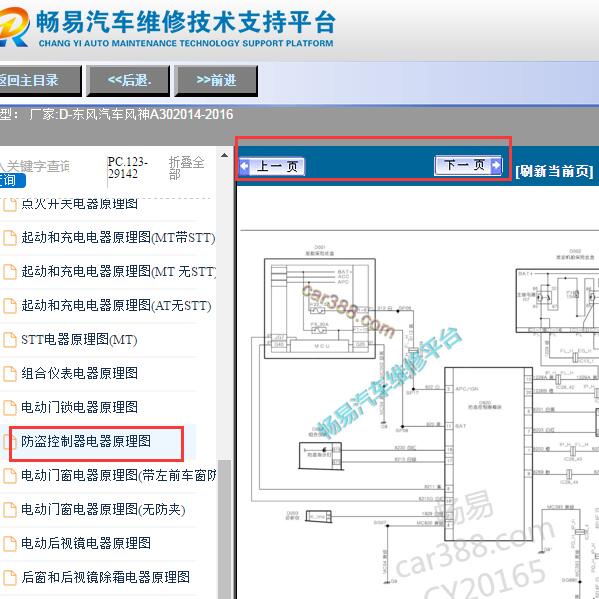Open 电动门窗电器原理图(无防夹)
This screenshot has width=599, height=599.
pyautogui.click(x=103, y=510)
